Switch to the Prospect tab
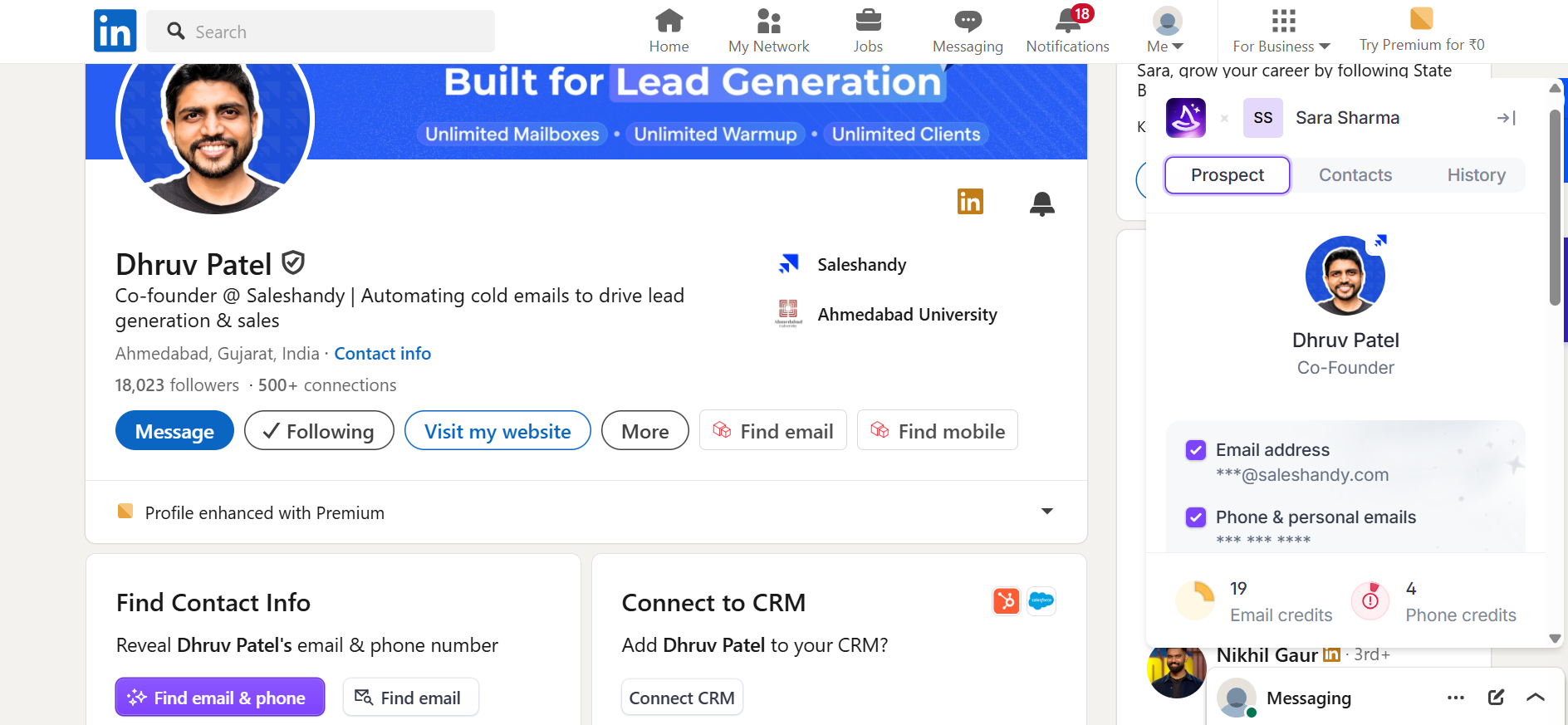The image size is (1568, 725). (x=1227, y=175)
